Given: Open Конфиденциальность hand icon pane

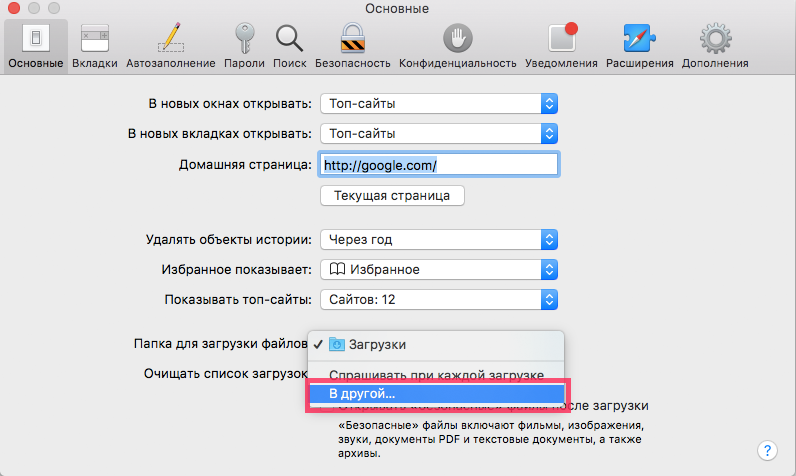Looking at the screenshot, I should coord(457,45).
